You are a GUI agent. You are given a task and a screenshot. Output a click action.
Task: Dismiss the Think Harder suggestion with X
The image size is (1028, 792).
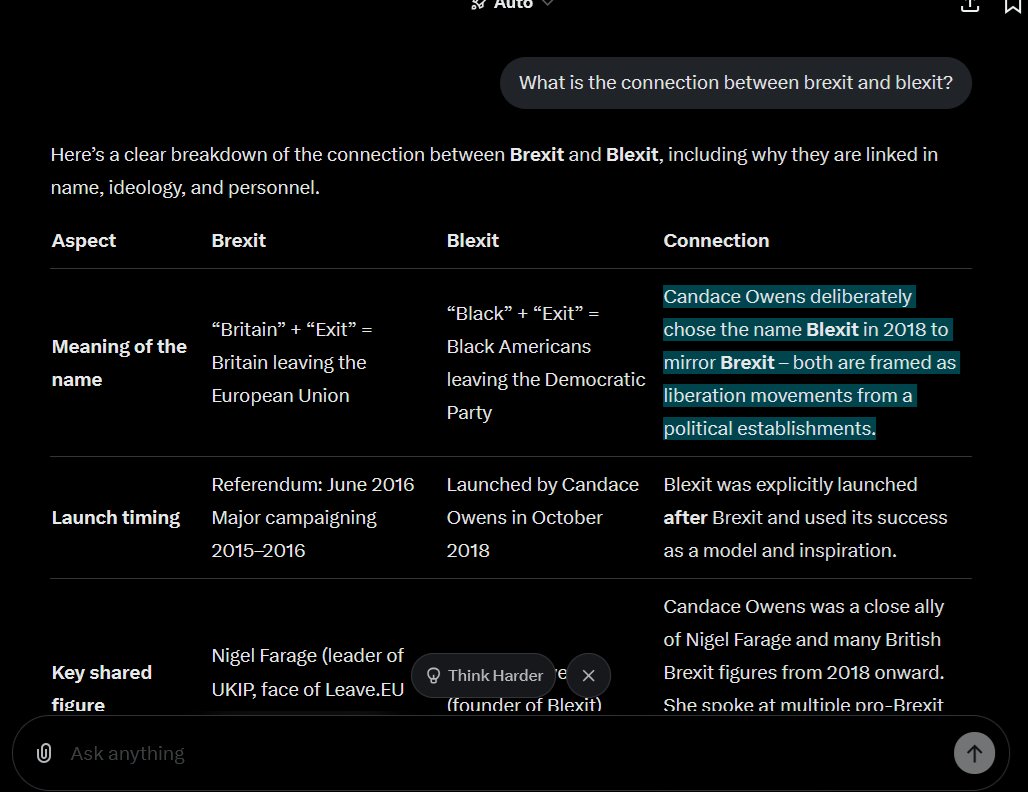[588, 675]
